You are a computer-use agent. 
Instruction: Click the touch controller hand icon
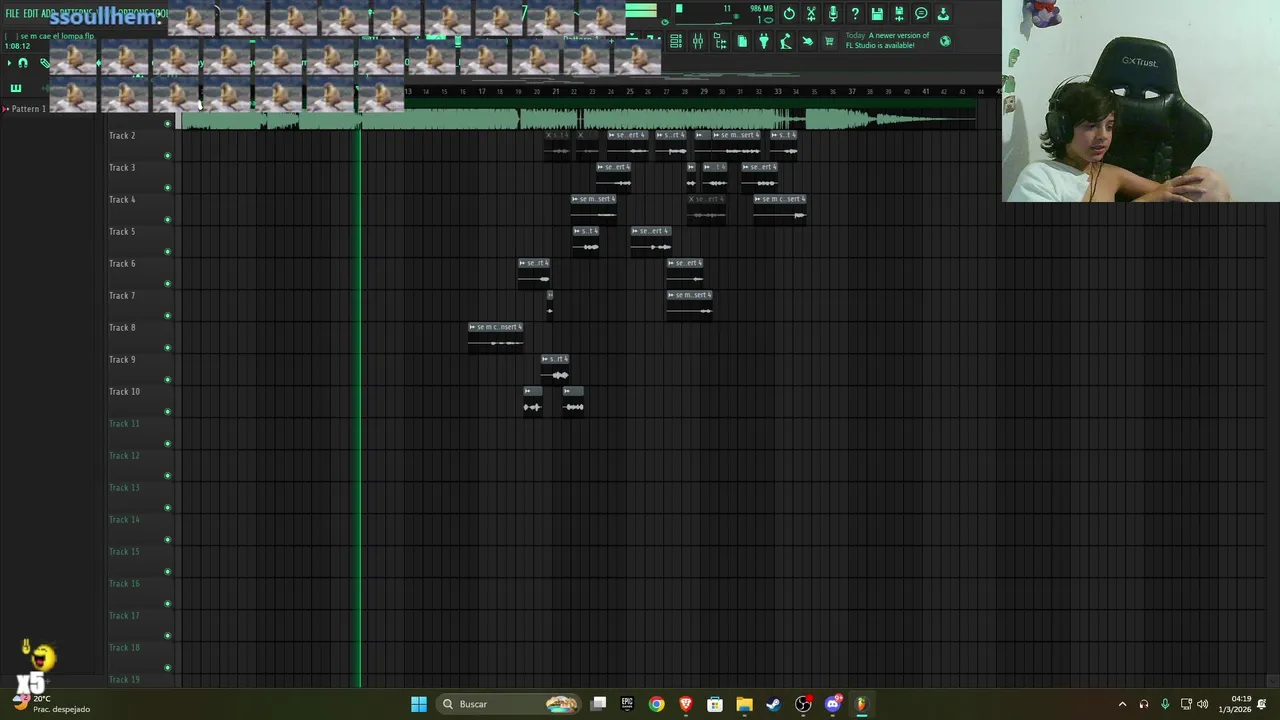tap(808, 41)
